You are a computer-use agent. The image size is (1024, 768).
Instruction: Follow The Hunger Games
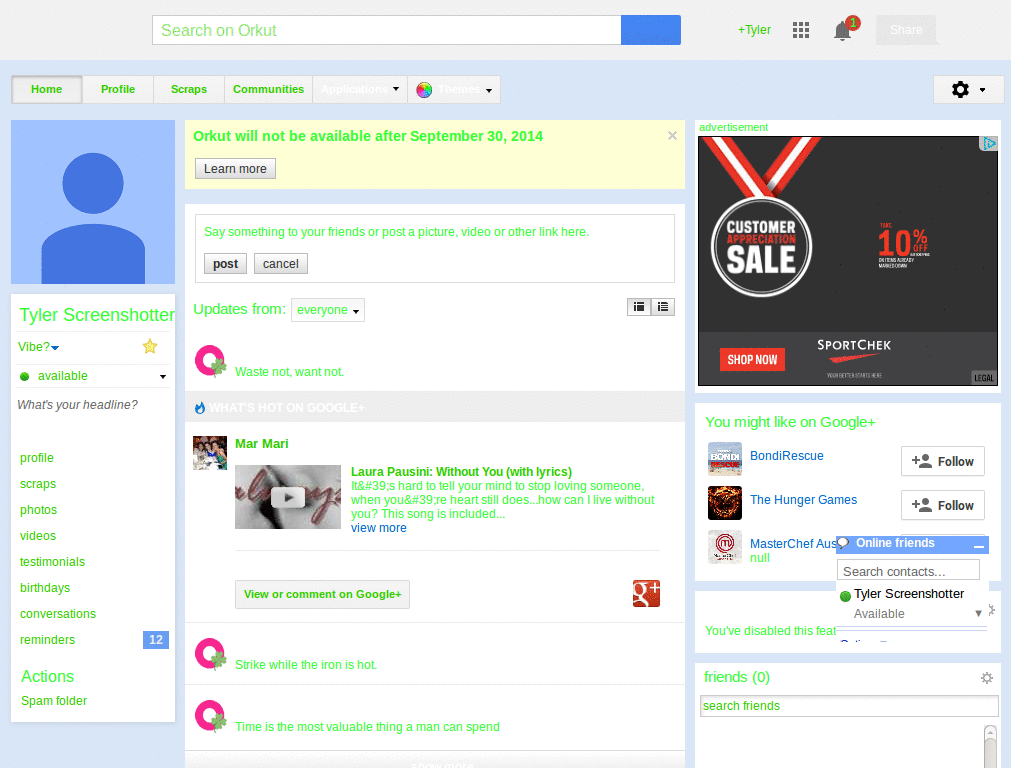942,505
